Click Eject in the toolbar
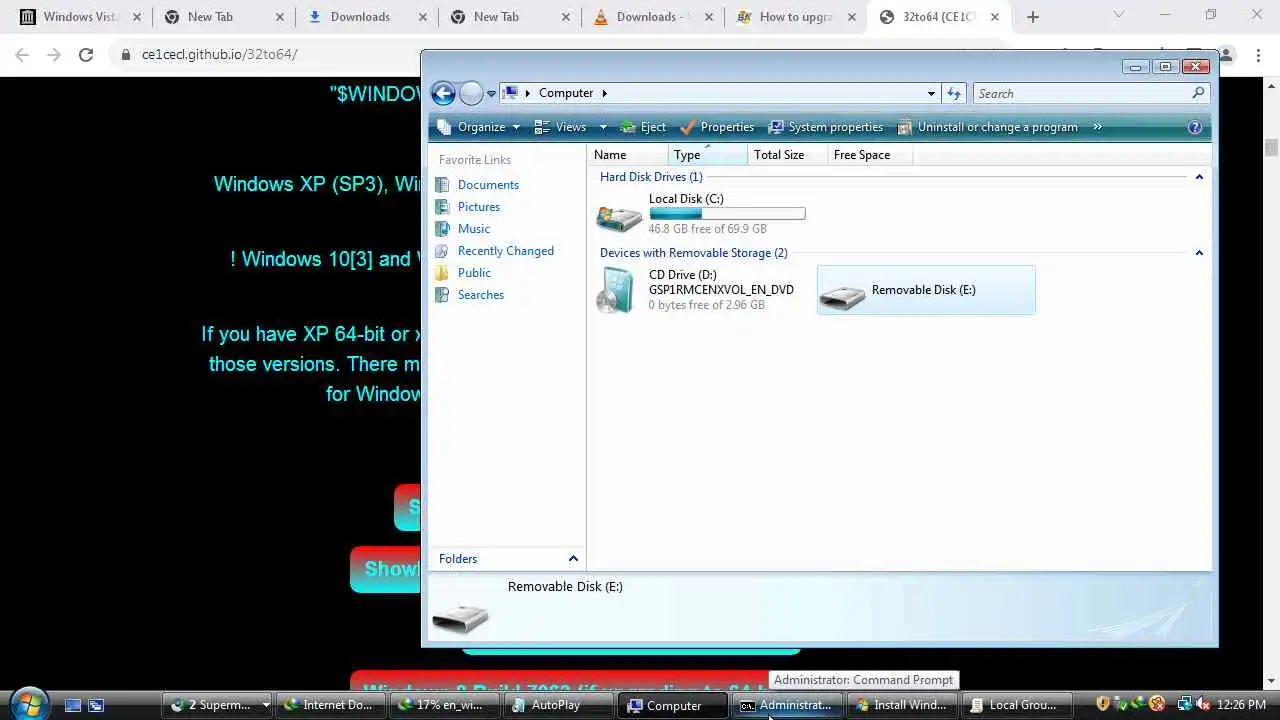This screenshot has height=720, width=1280. pyautogui.click(x=643, y=127)
